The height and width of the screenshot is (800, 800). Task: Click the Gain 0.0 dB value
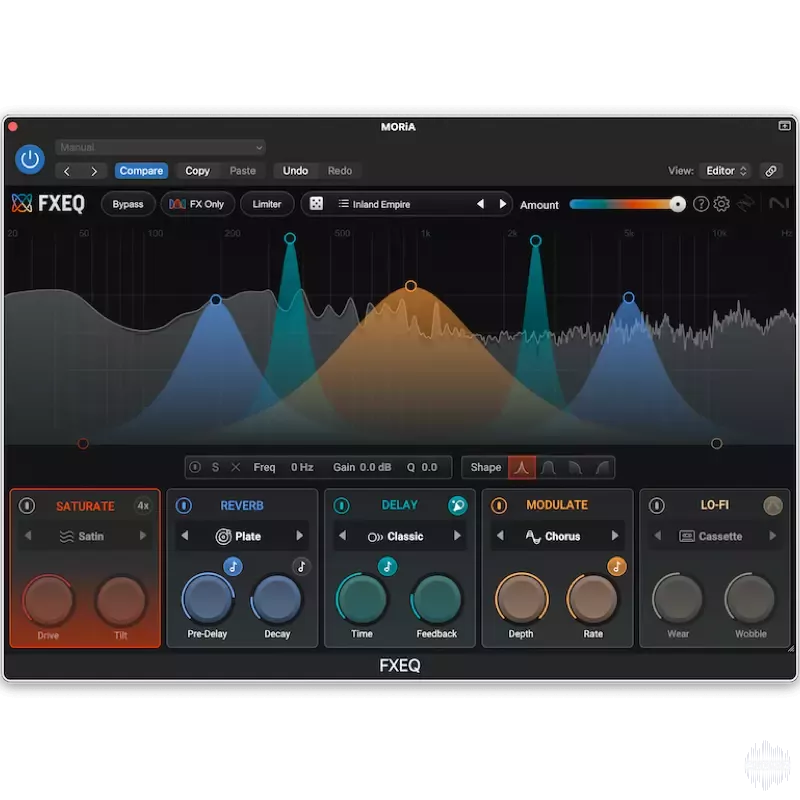click(x=376, y=467)
